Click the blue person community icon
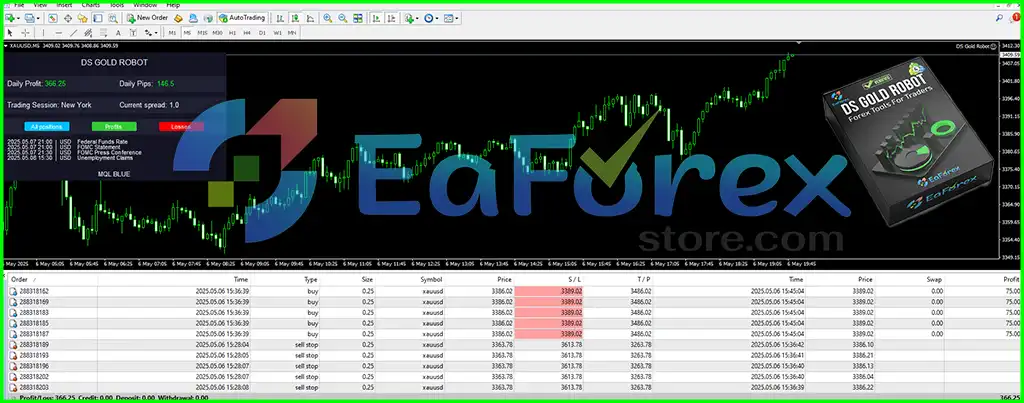Image resolution: width=1024 pixels, height=403 pixels. [193, 18]
